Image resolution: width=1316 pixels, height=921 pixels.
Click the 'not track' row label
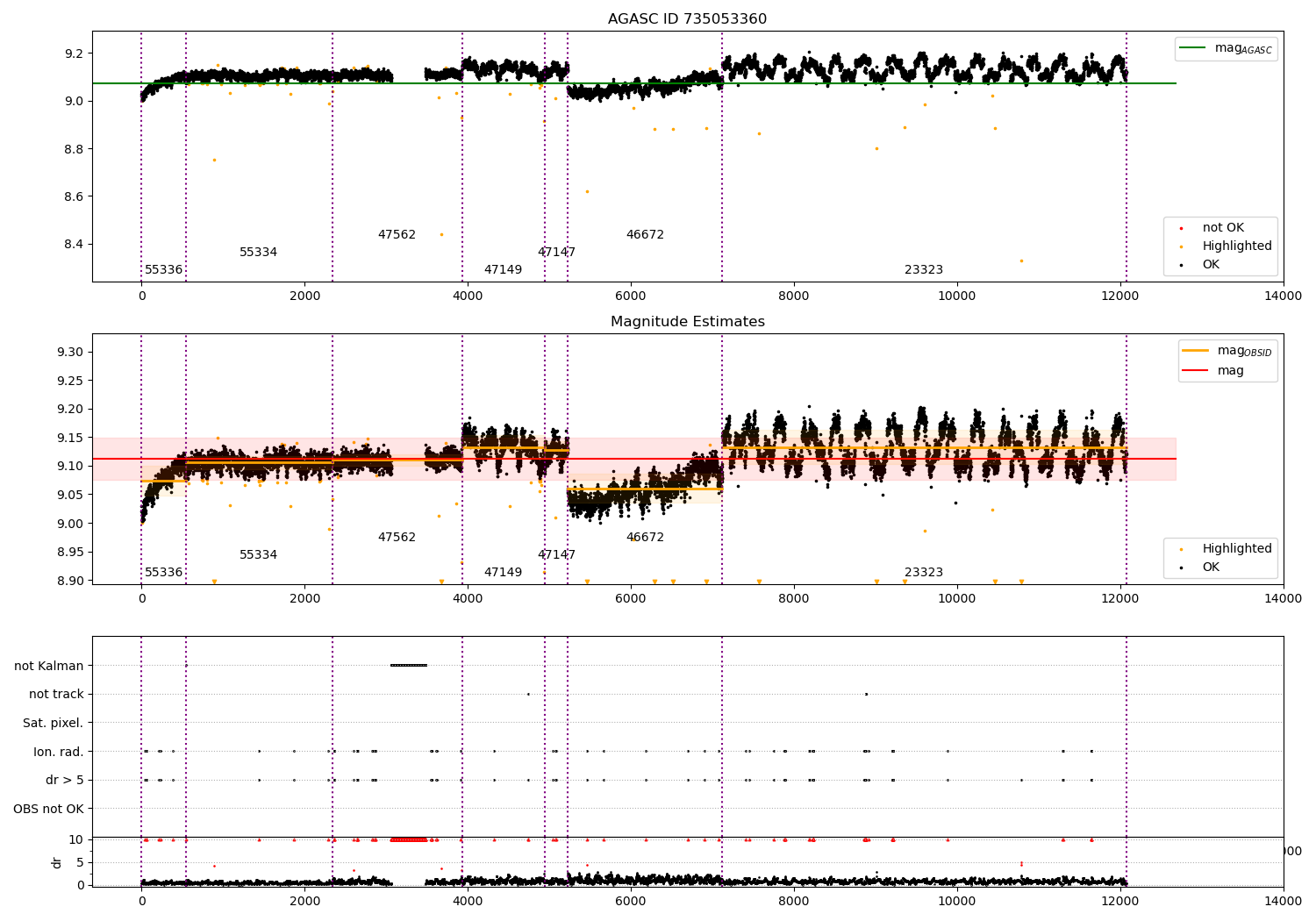(56, 695)
